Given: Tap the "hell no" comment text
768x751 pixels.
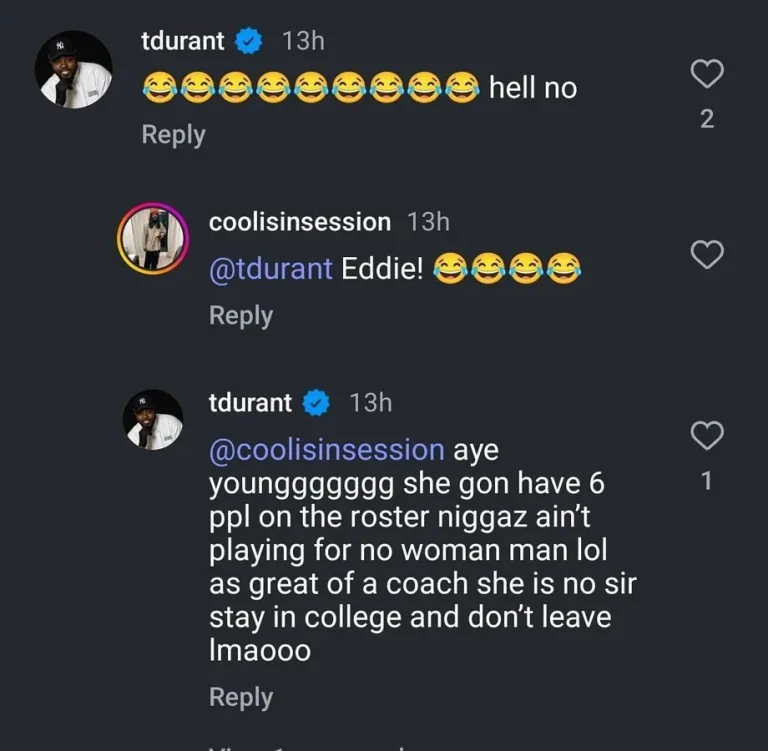Looking at the screenshot, I should [x=532, y=88].
